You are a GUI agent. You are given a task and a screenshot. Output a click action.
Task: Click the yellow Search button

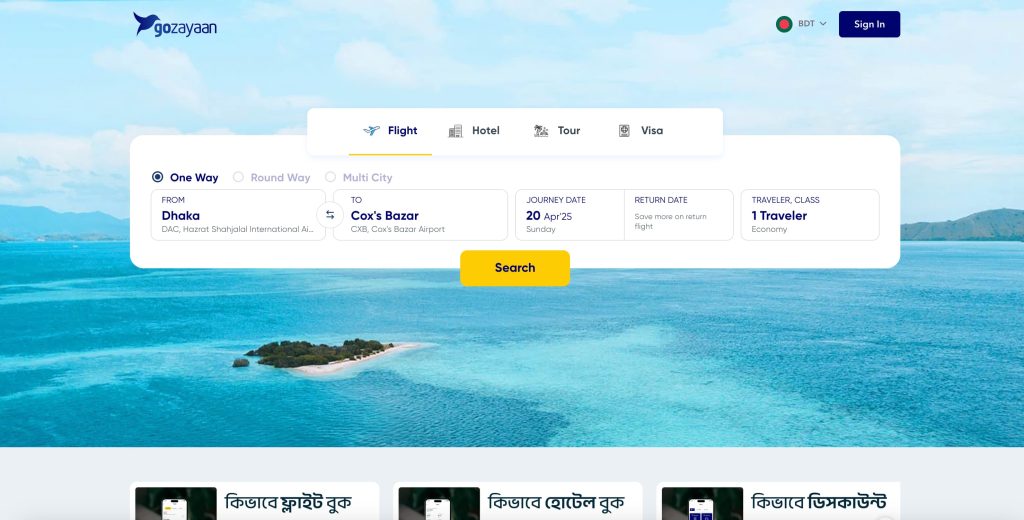point(515,268)
